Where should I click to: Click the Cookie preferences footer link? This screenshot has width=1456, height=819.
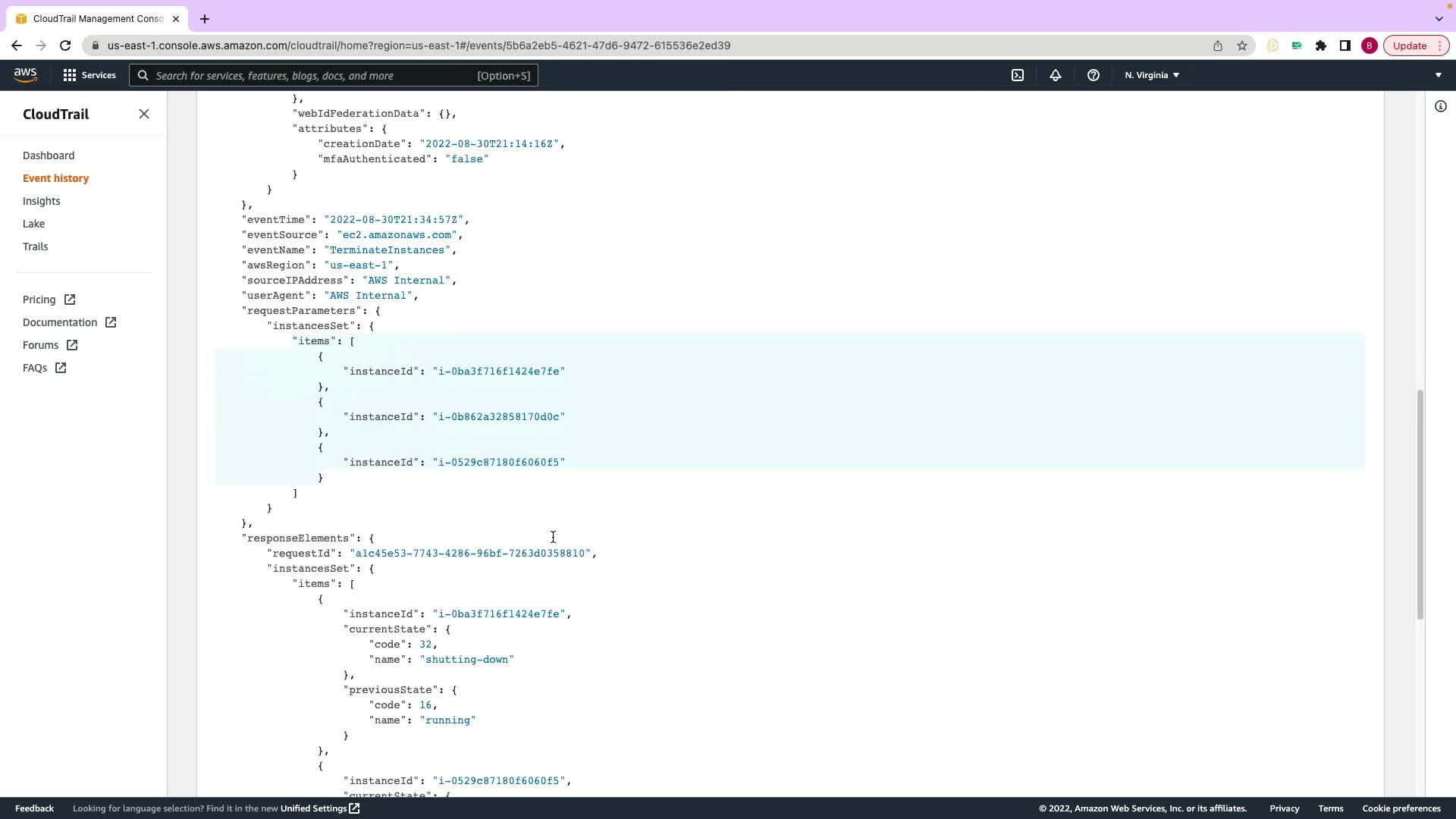point(1401,808)
